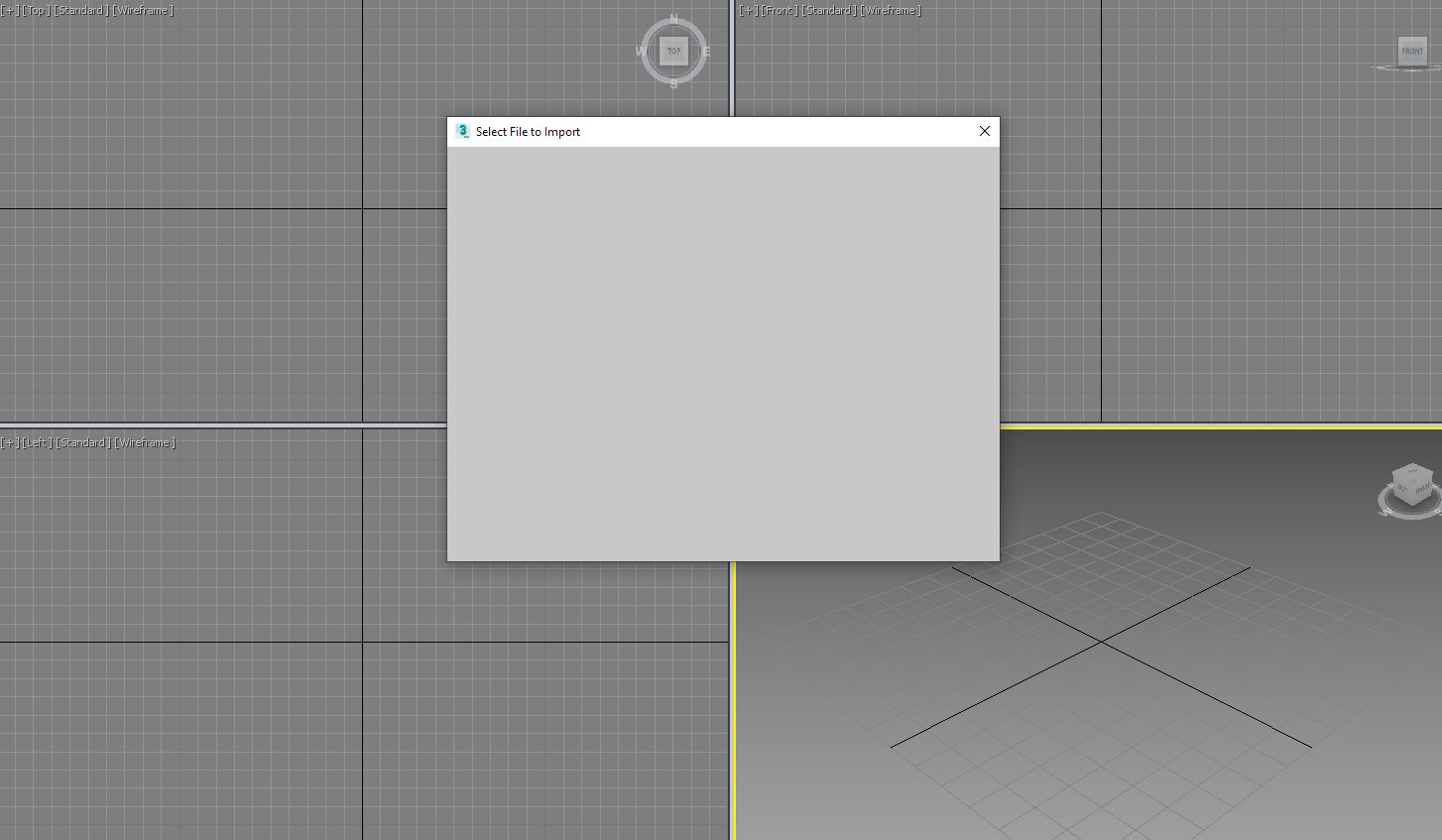The height and width of the screenshot is (840, 1442).
Task: Close the Select File to Import dialog
Action: click(984, 131)
